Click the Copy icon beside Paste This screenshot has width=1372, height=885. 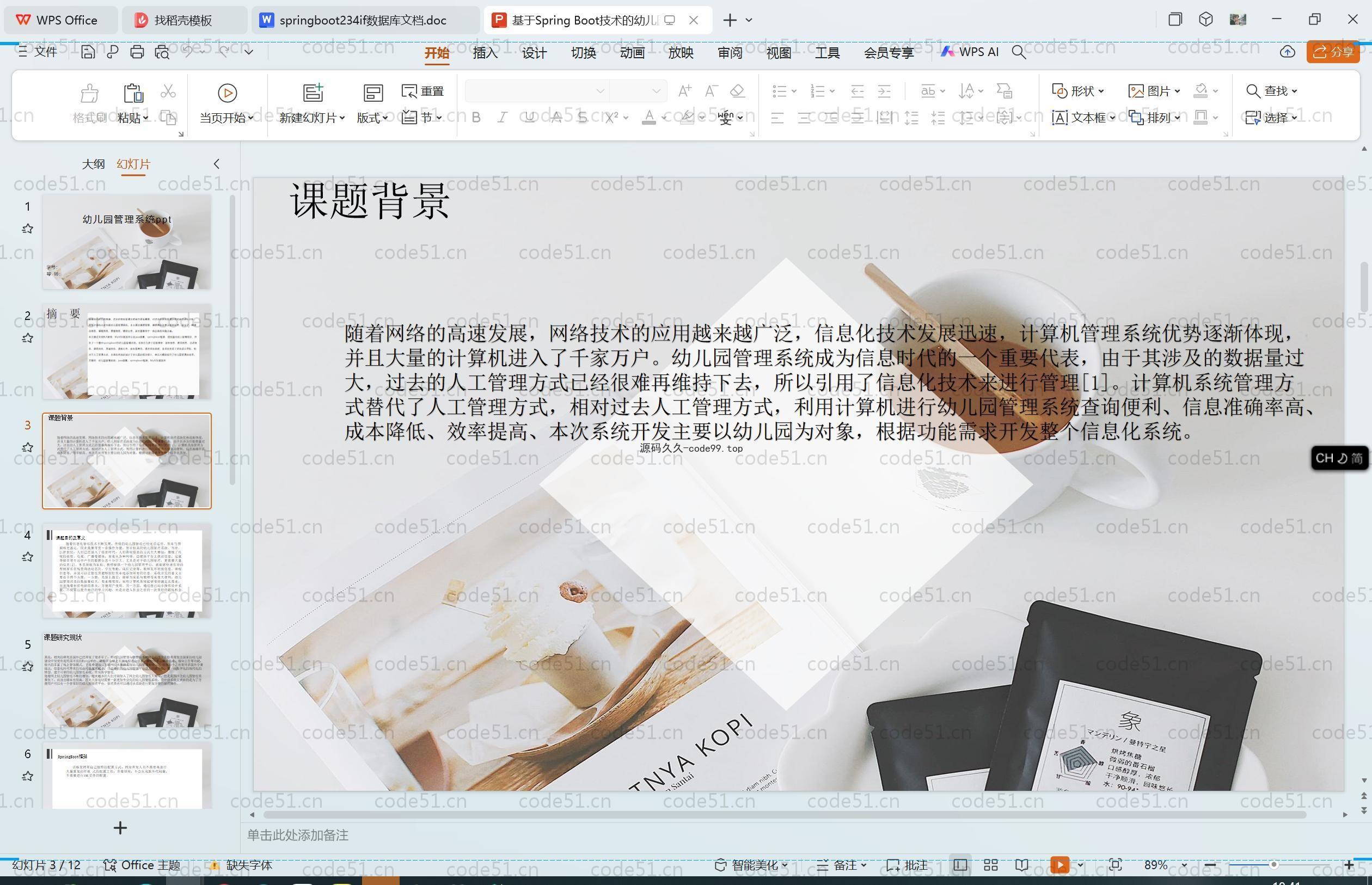pyautogui.click(x=168, y=118)
